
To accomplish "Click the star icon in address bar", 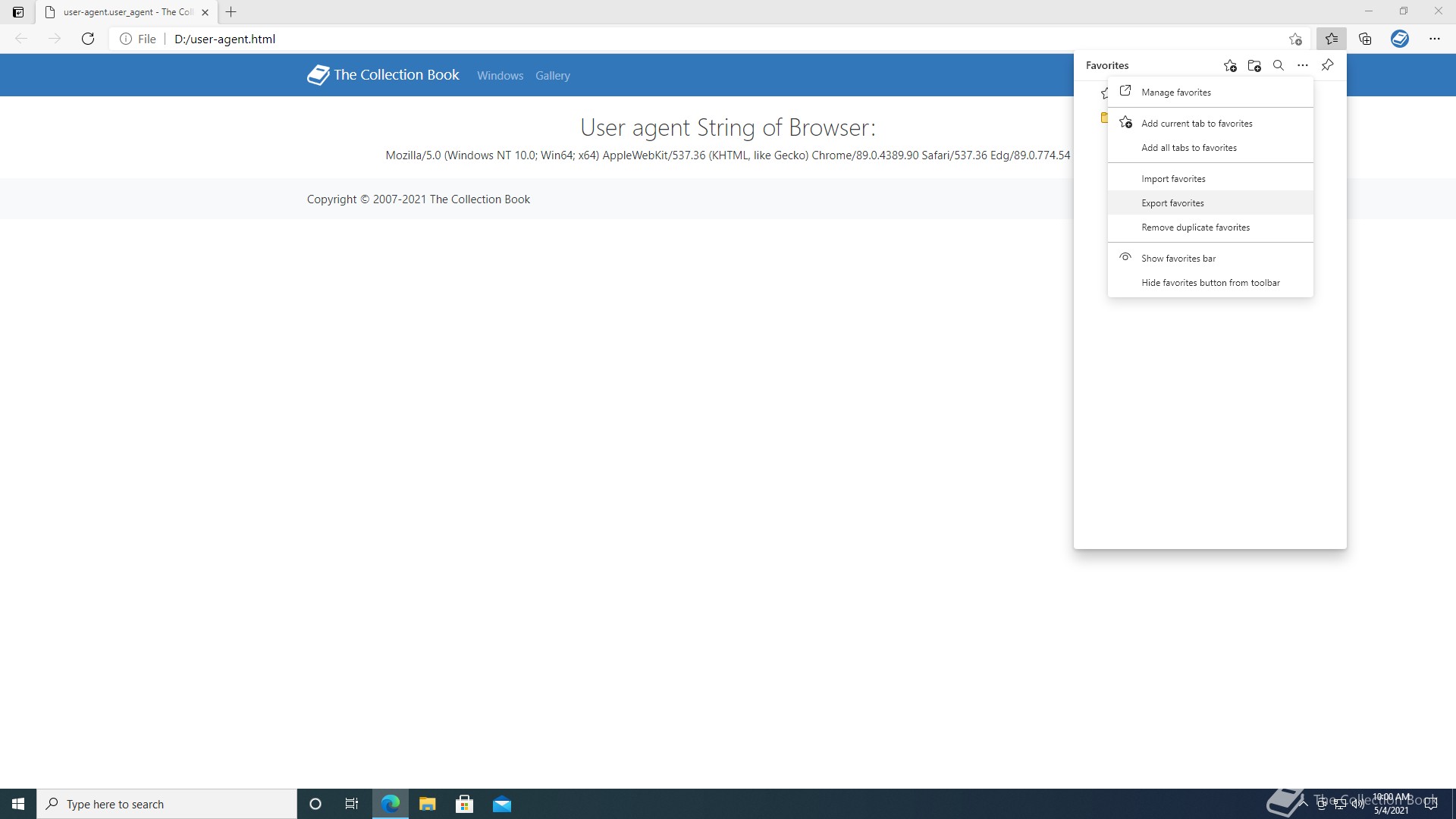I will (1295, 39).
